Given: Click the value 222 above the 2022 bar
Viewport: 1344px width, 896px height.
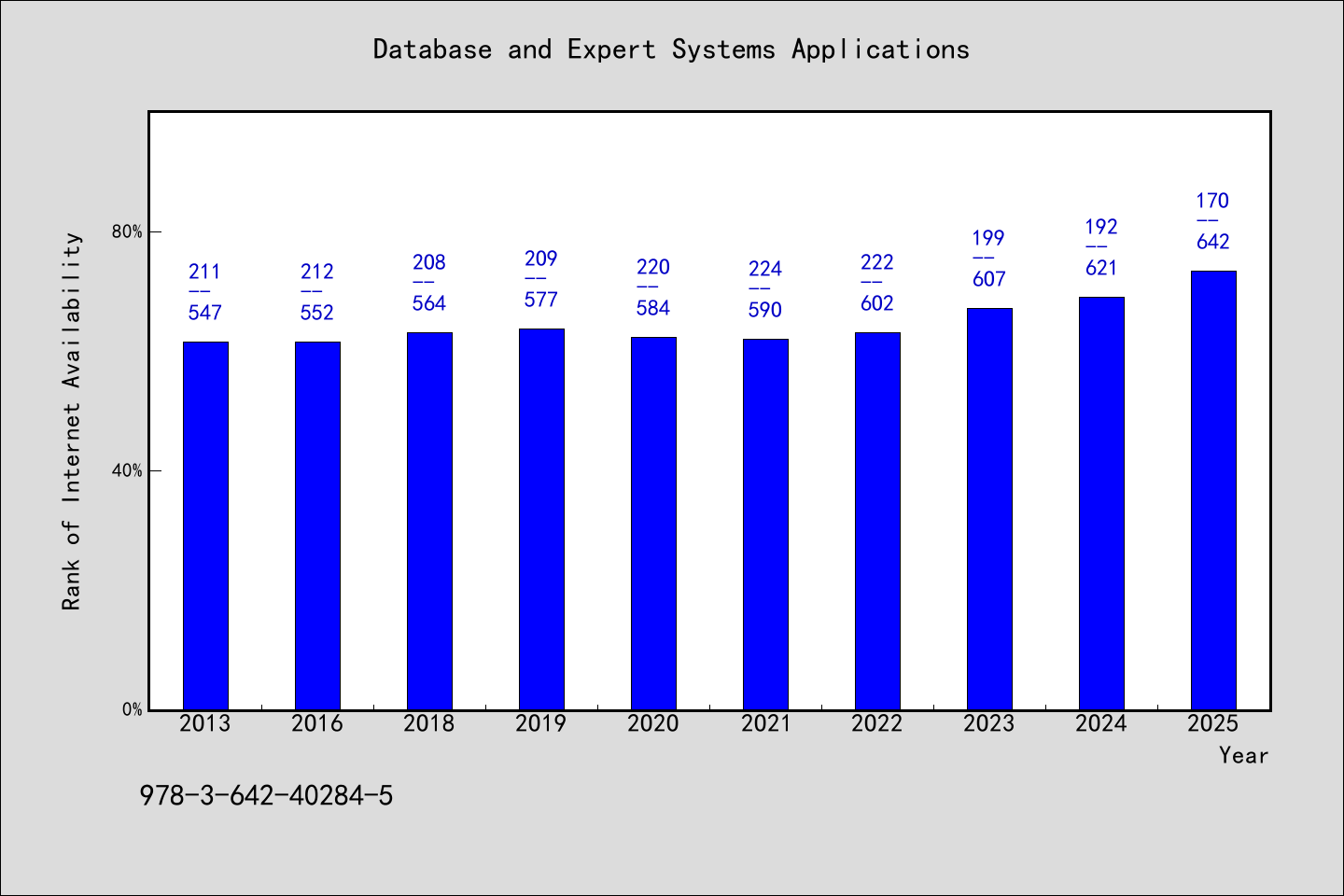Looking at the screenshot, I should coord(877,262).
